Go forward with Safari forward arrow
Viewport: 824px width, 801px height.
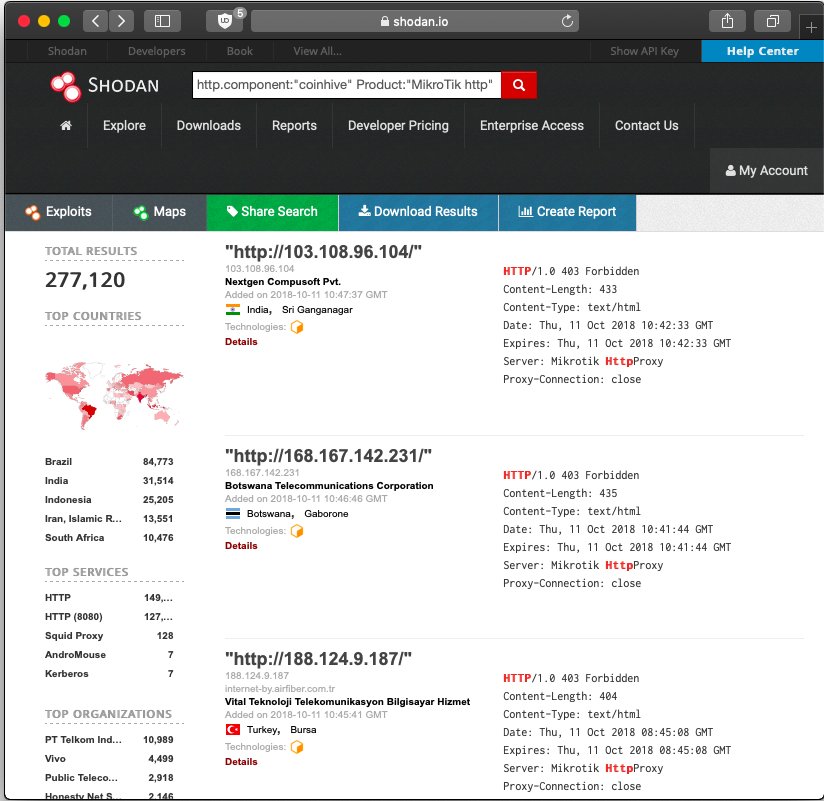coord(121,21)
